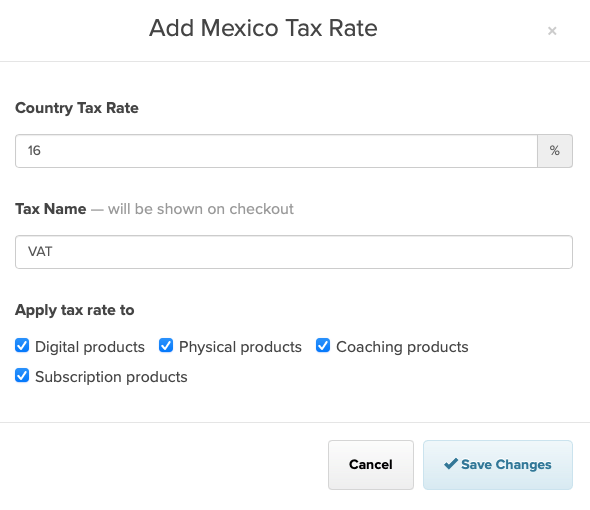Close the Add Mexico Tax Rate dialog
This screenshot has width=590, height=510.
click(552, 30)
